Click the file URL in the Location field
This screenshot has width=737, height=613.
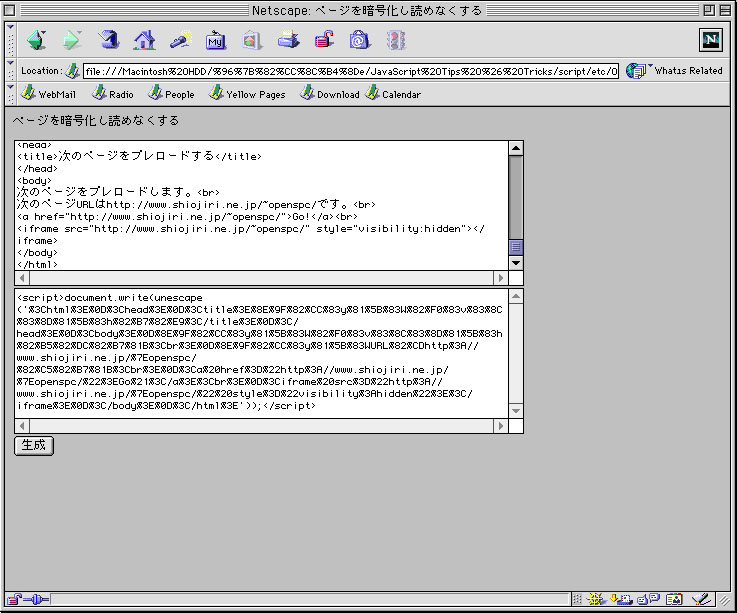pos(351,71)
